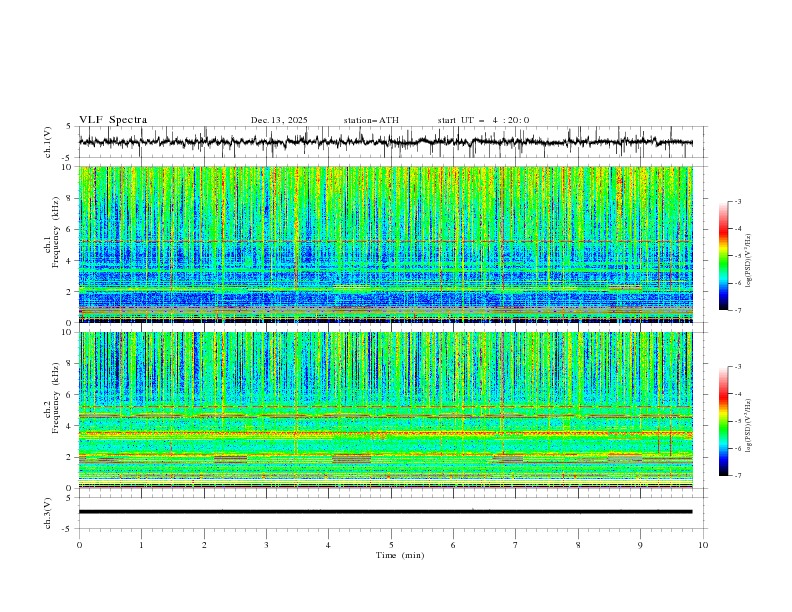Viewport: 792px width, 612px height.
Task: Click the 'Time (min)' axis title
Action: 400,555
